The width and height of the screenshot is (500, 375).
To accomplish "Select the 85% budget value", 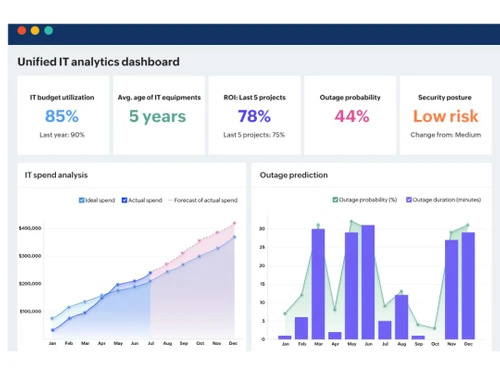I will click(62, 116).
